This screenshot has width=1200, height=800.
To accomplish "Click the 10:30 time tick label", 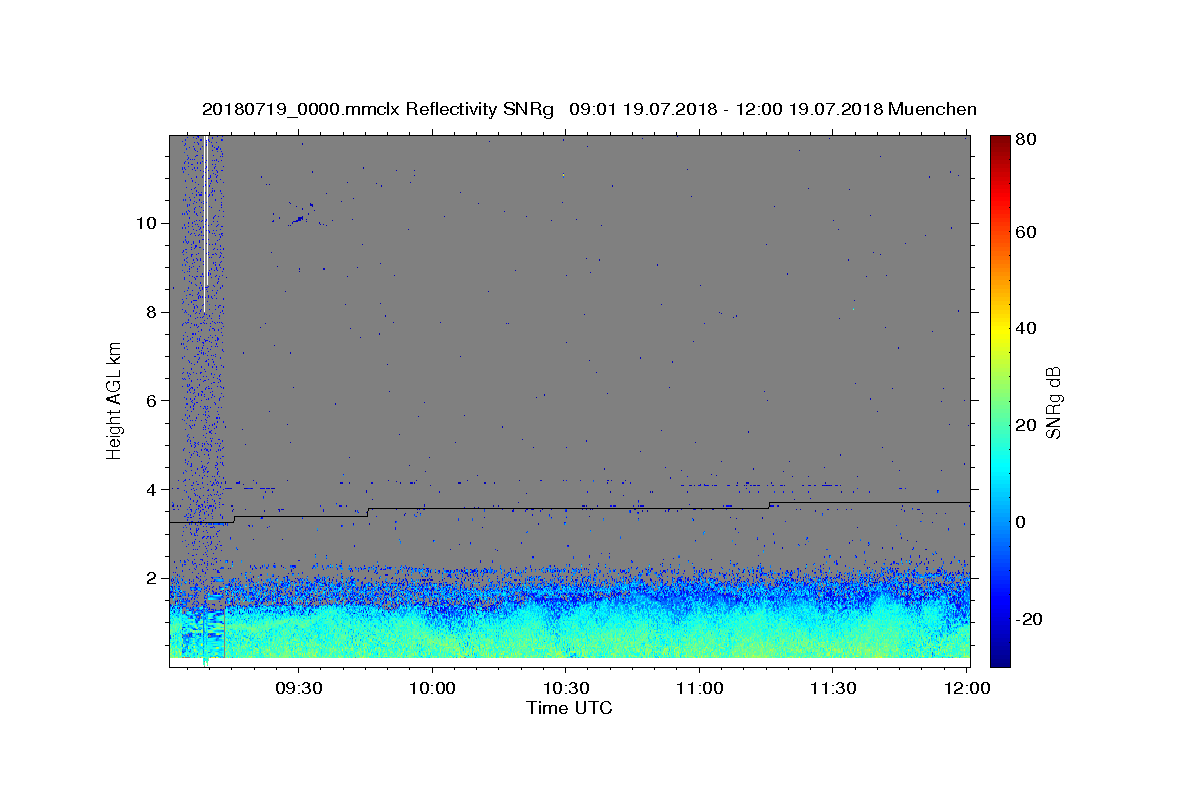I will tap(565, 689).
